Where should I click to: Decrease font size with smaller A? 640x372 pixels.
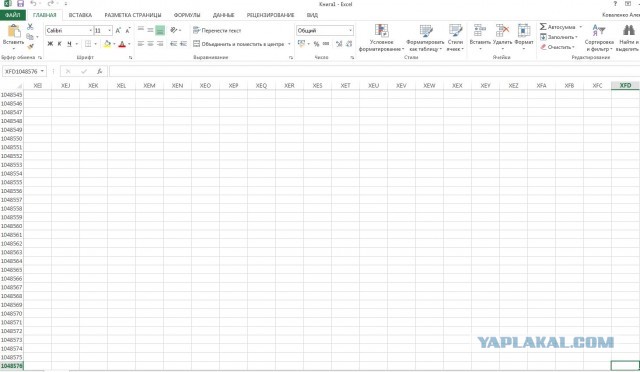[x=128, y=31]
